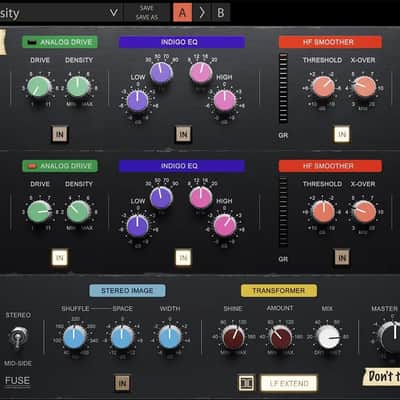Click the WIDTH knob
Screen dimensions: 400x400
pyautogui.click(x=170, y=337)
